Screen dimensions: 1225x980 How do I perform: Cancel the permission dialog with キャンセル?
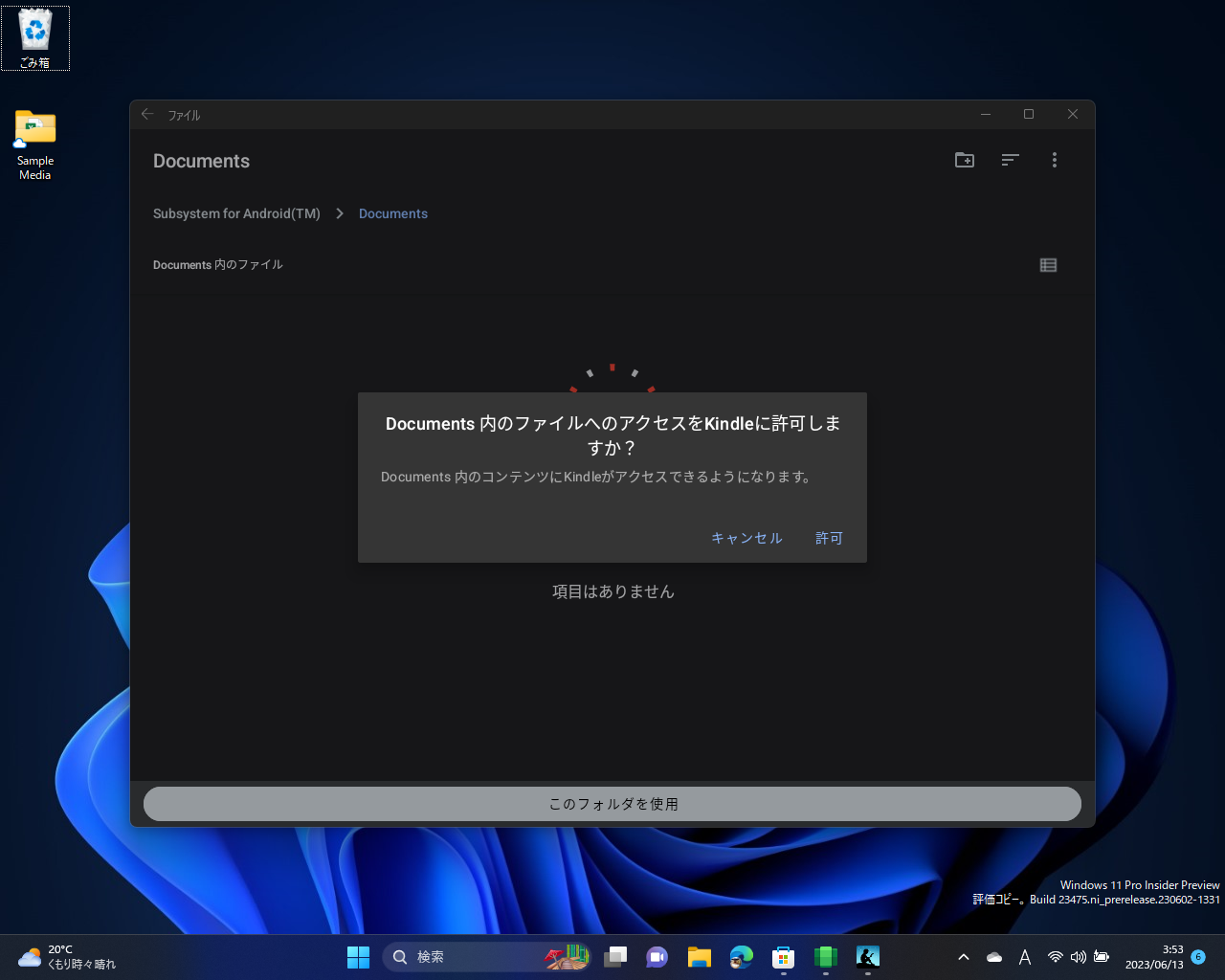tap(746, 538)
